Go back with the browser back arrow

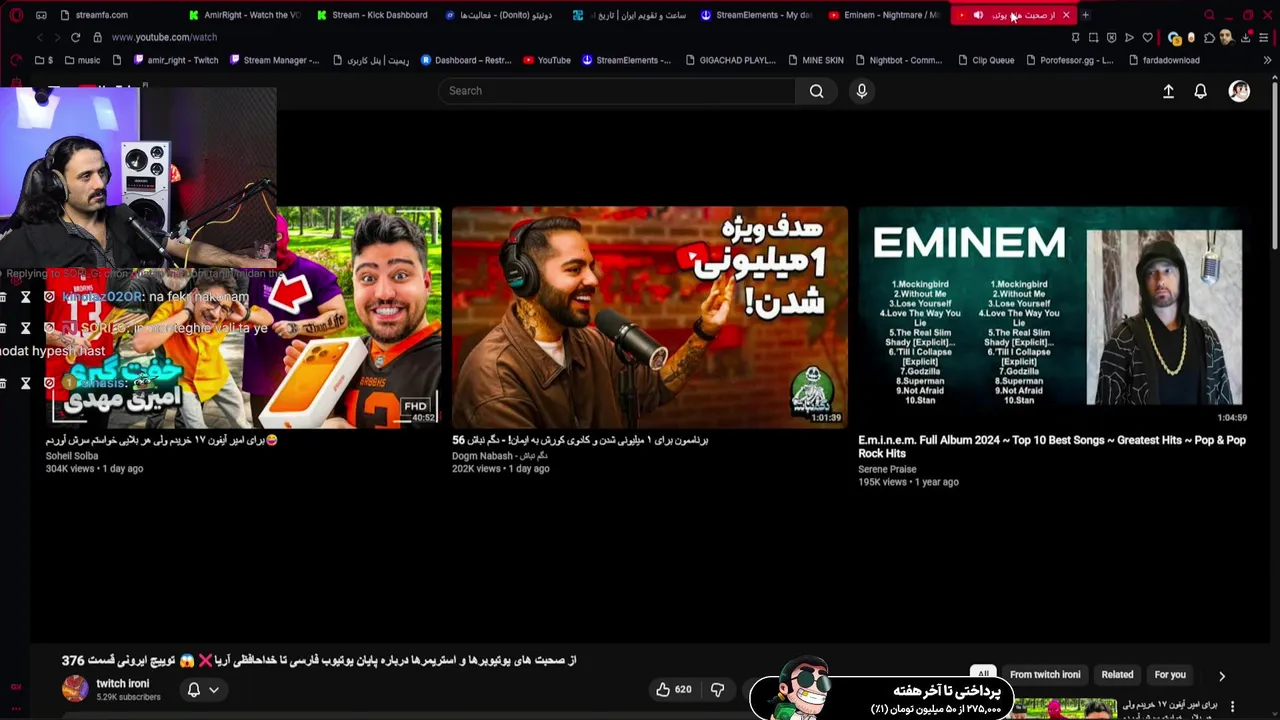40,37
